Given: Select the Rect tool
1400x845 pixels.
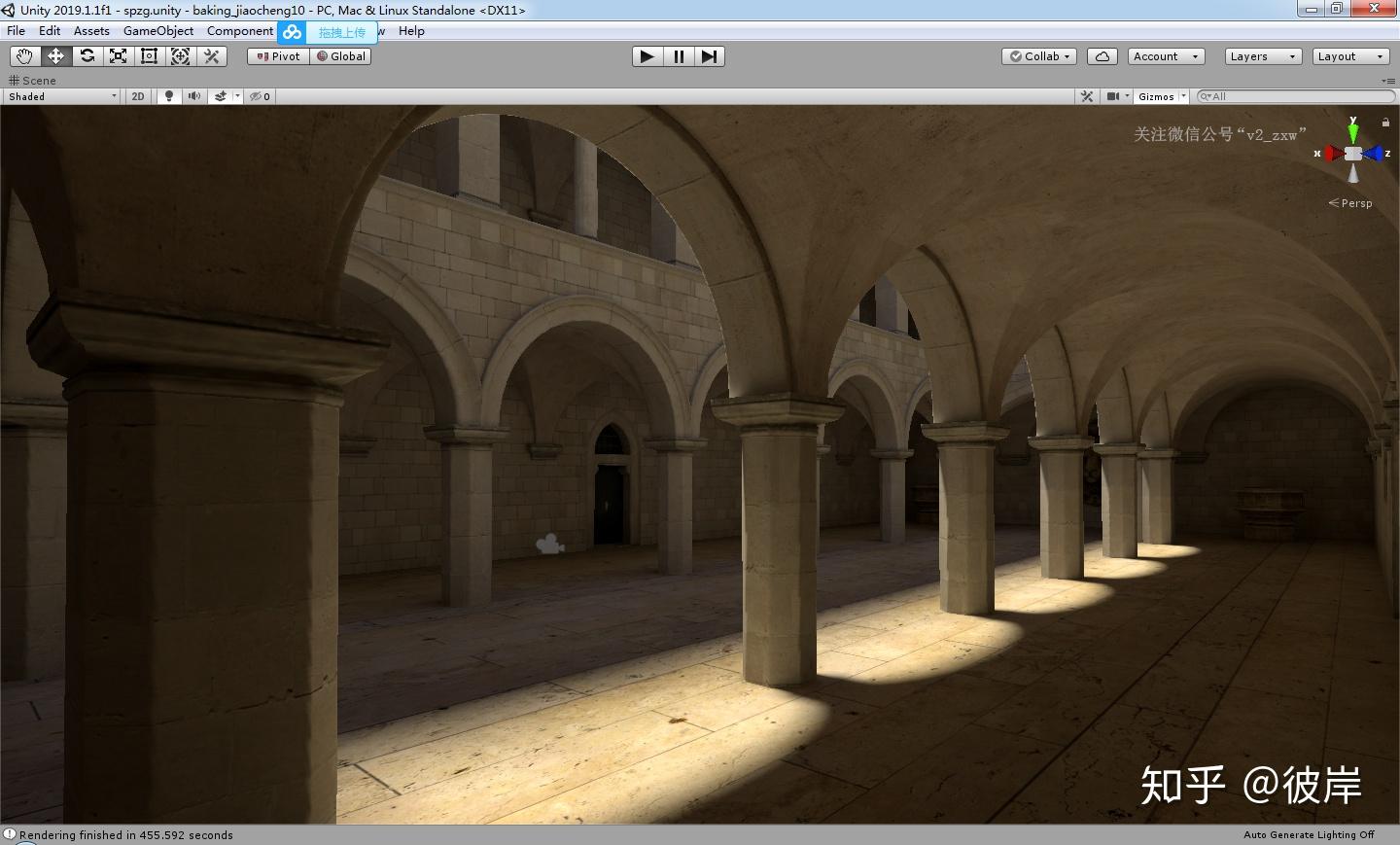Looking at the screenshot, I should tap(149, 56).
